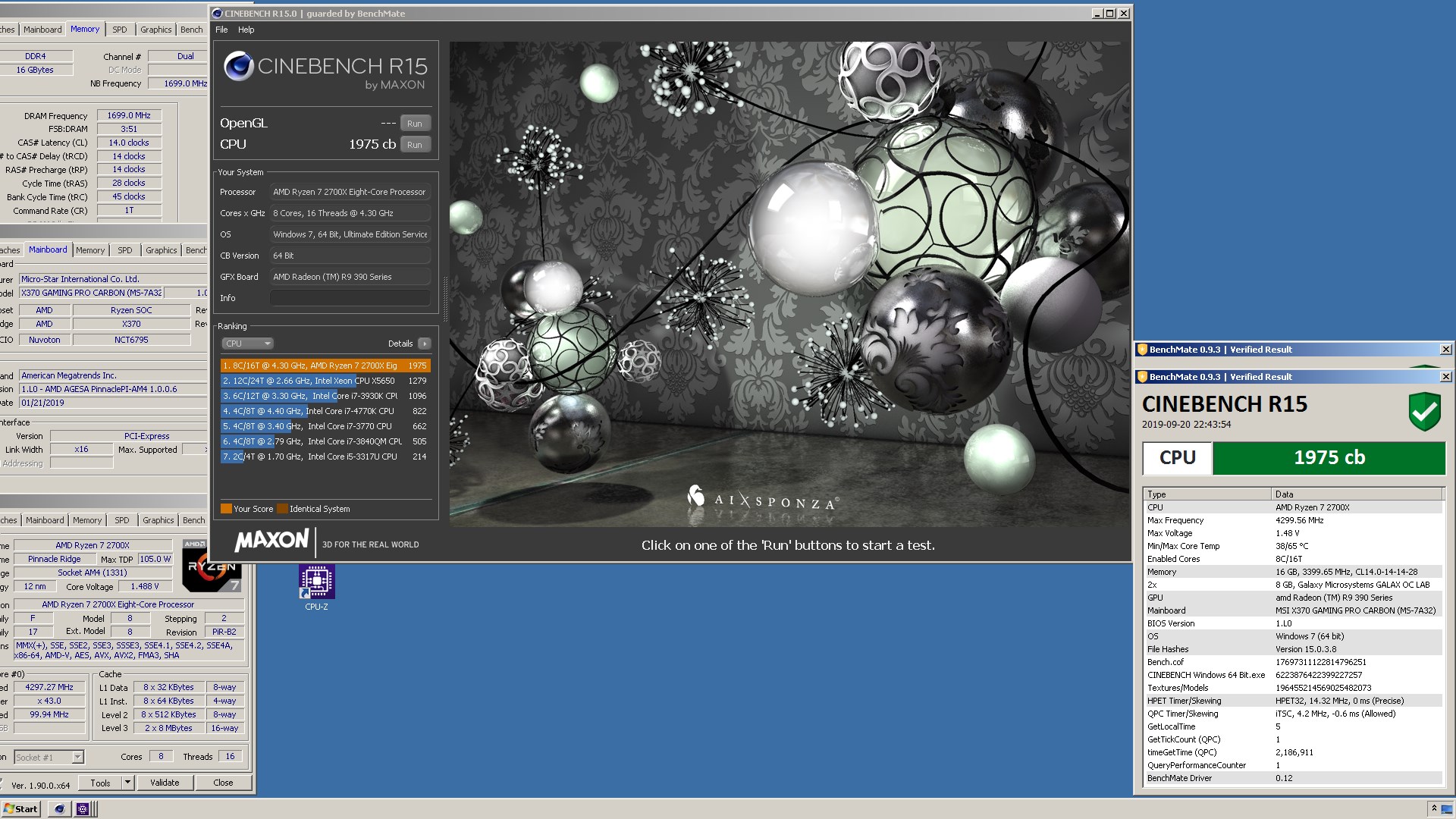The width and height of the screenshot is (1456, 819).
Task: Click the Ryzen 7 logo in CPU-Z
Action: (x=212, y=566)
